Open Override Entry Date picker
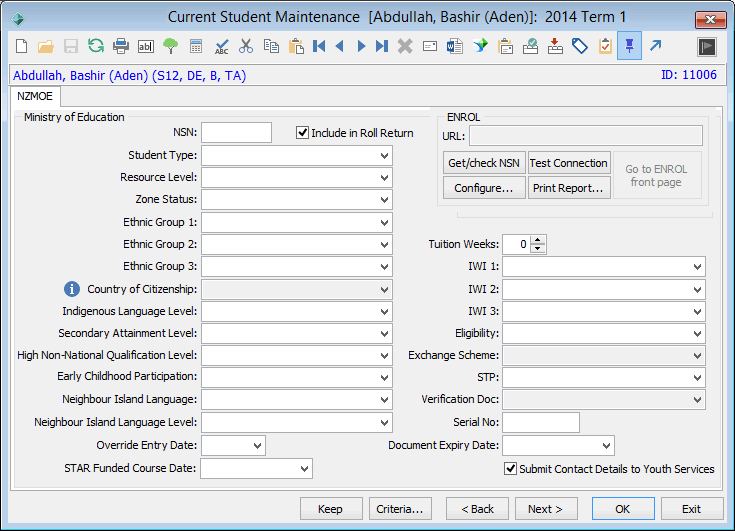Screen dimensions: 735x531 [257, 446]
